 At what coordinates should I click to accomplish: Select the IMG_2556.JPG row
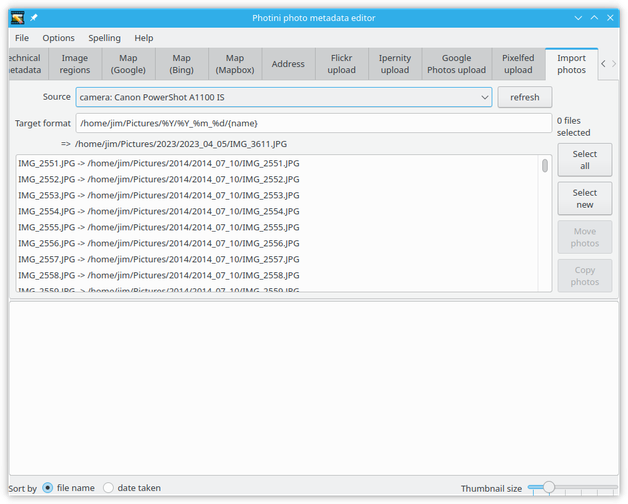[x=278, y=244]
